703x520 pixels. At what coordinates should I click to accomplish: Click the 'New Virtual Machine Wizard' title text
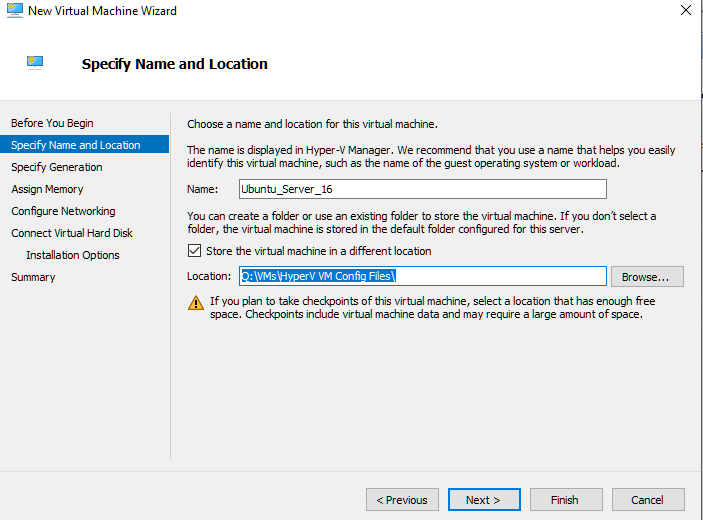[x=102, y=10]
